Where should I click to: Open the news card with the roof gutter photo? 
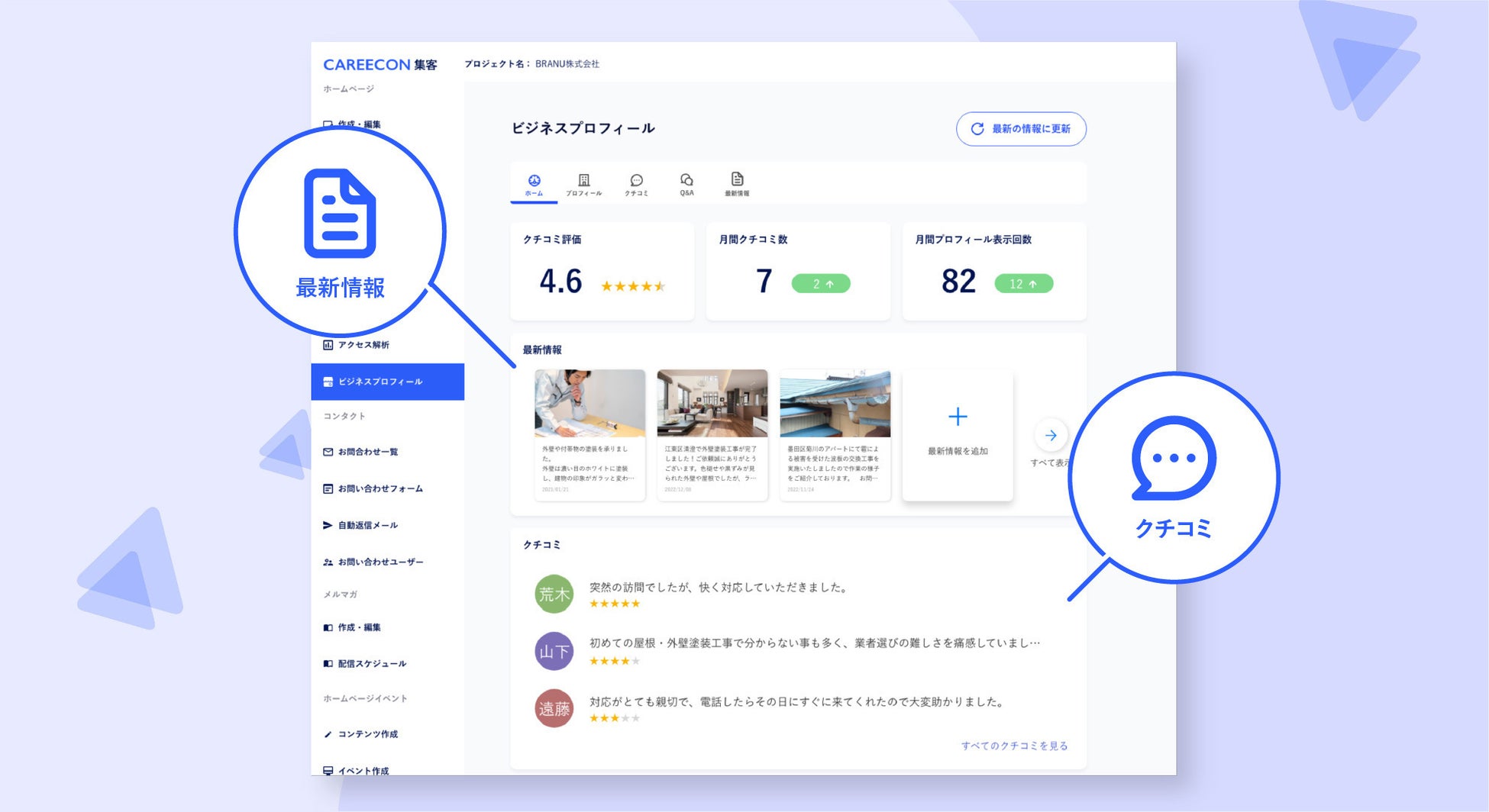pos(835,435)
